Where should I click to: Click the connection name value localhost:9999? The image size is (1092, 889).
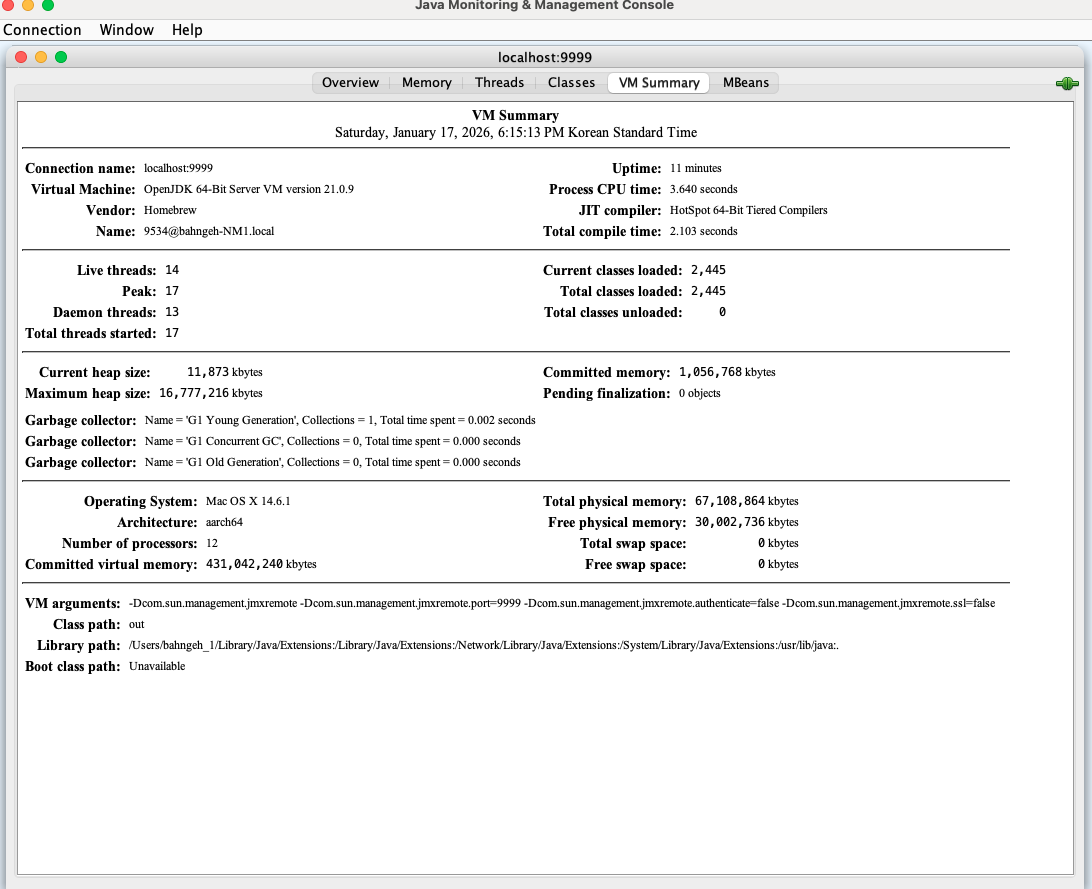coord(178,168)
